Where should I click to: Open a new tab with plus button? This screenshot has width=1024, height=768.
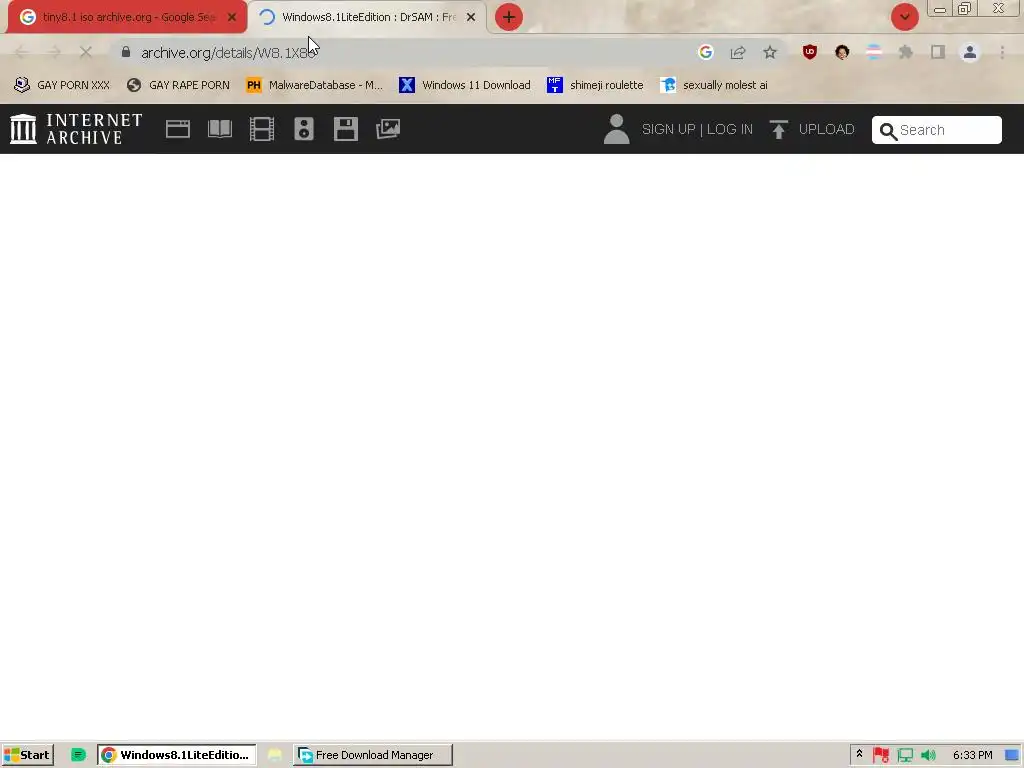(509, 17)
